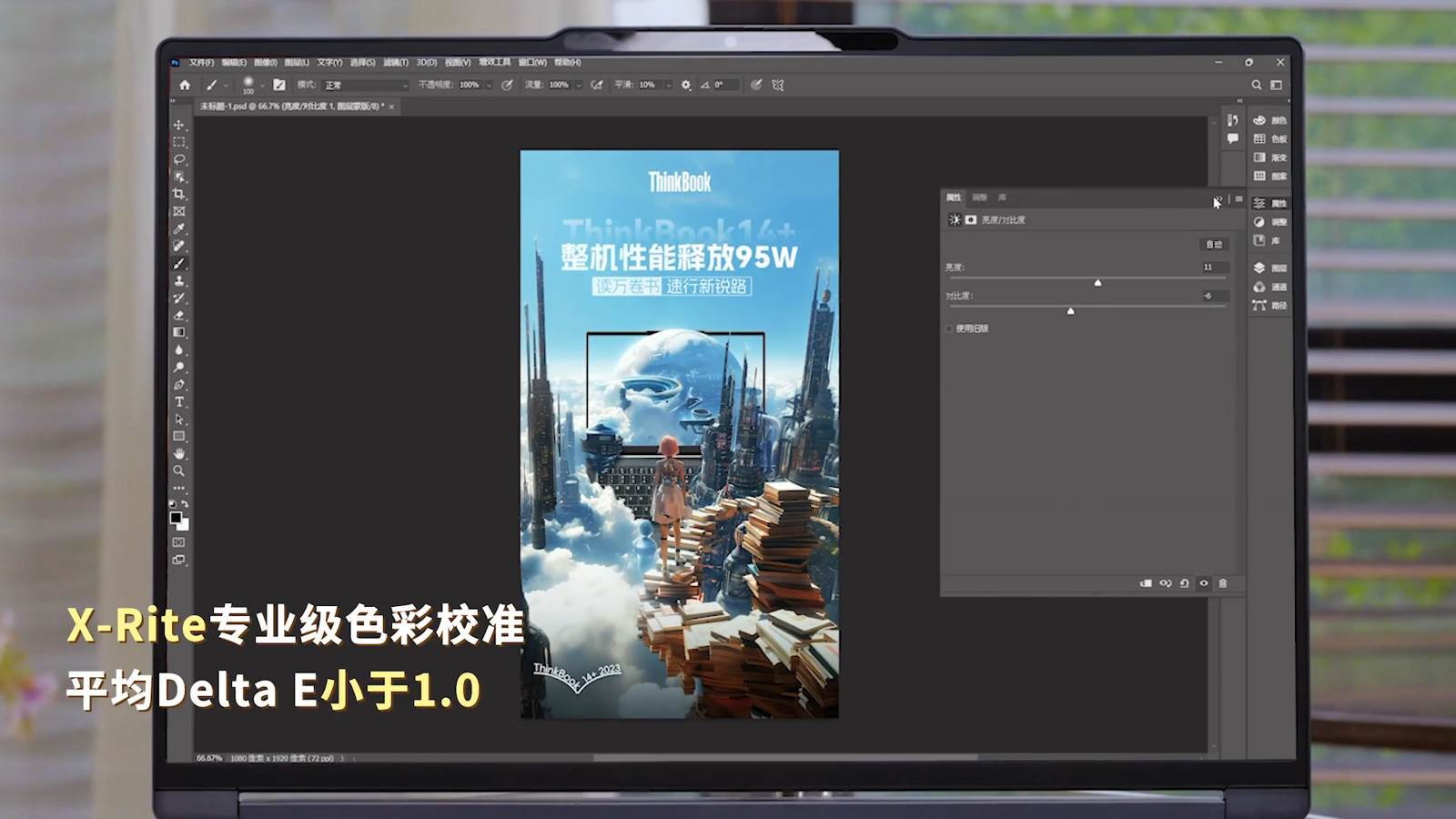Open the 图像(I) menu
This screenshot has width=1456, height=819.
(265, 63)
